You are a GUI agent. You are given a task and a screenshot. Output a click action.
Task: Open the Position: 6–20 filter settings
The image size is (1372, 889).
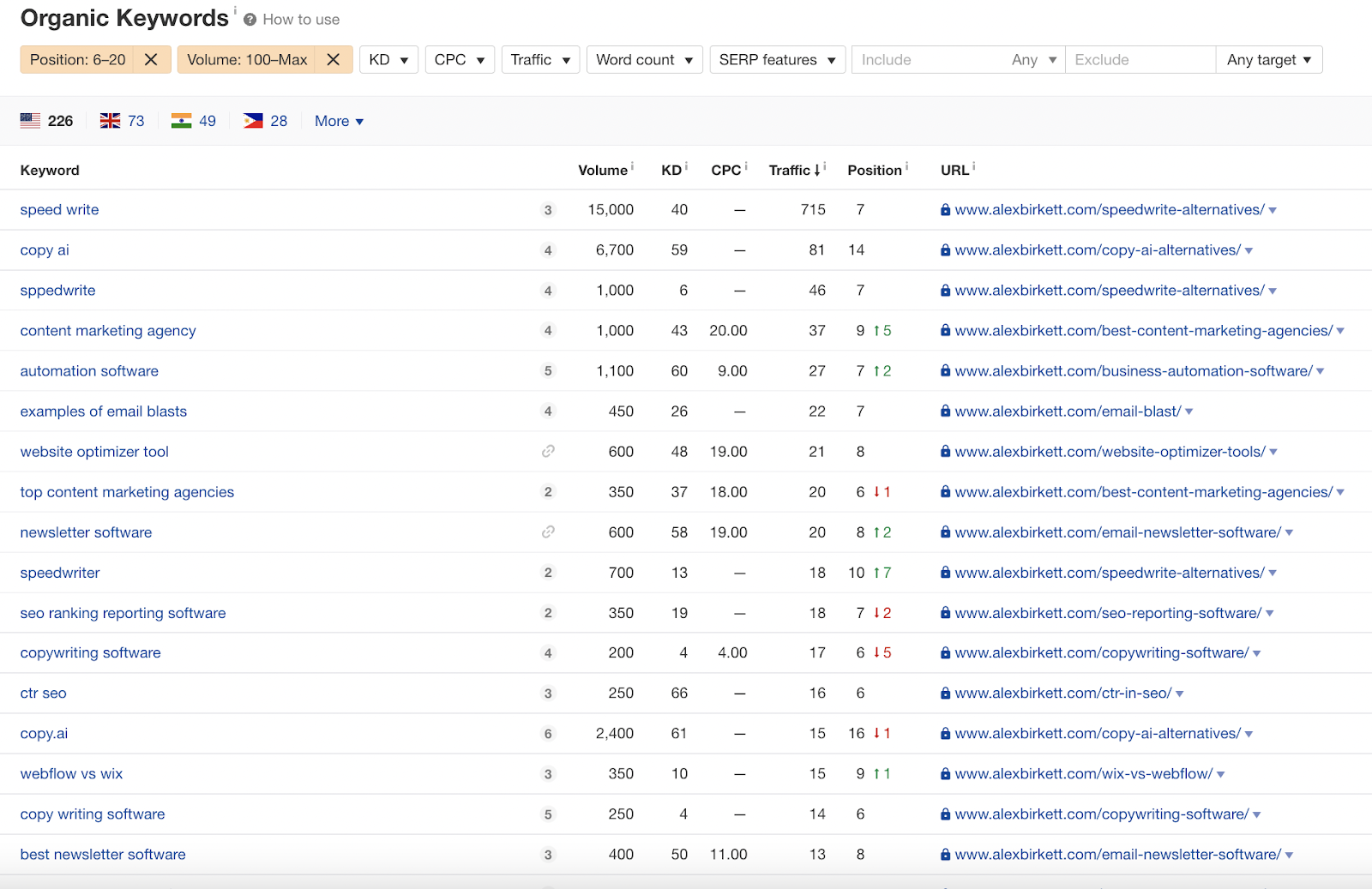coord(78,60)
